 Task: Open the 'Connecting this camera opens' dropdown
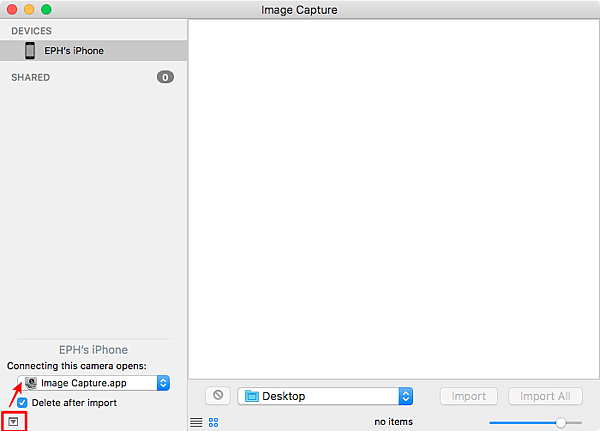point(93,383)
